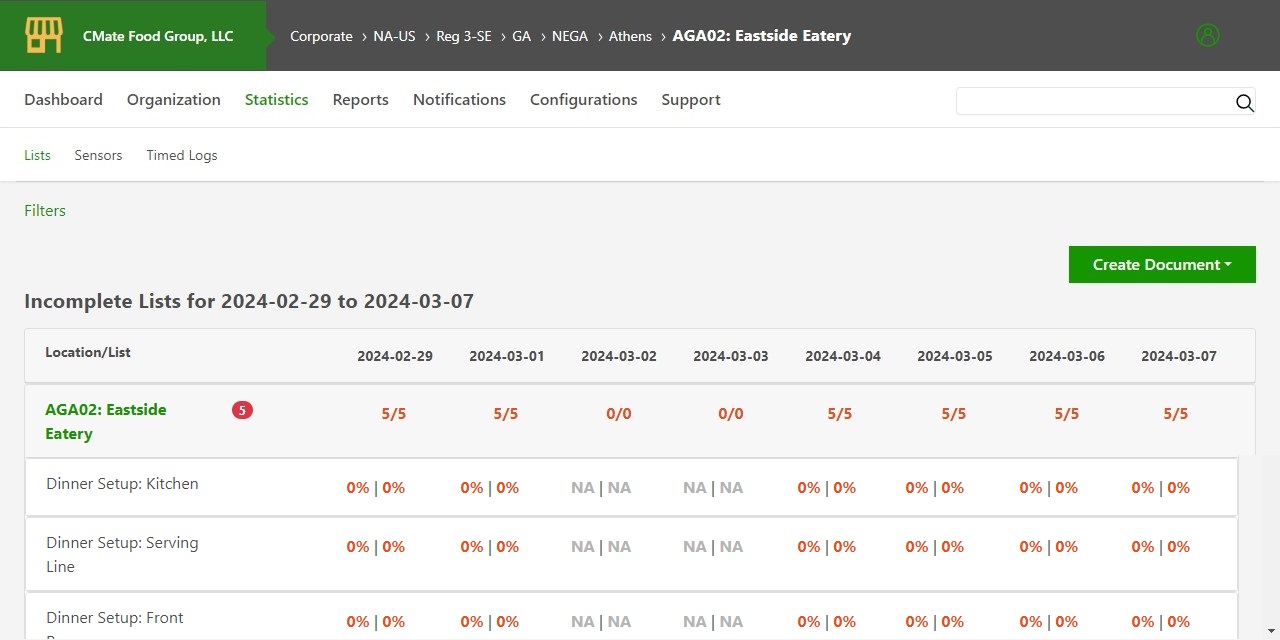
Task: Open the user account icon
Action: point(1208,35)
